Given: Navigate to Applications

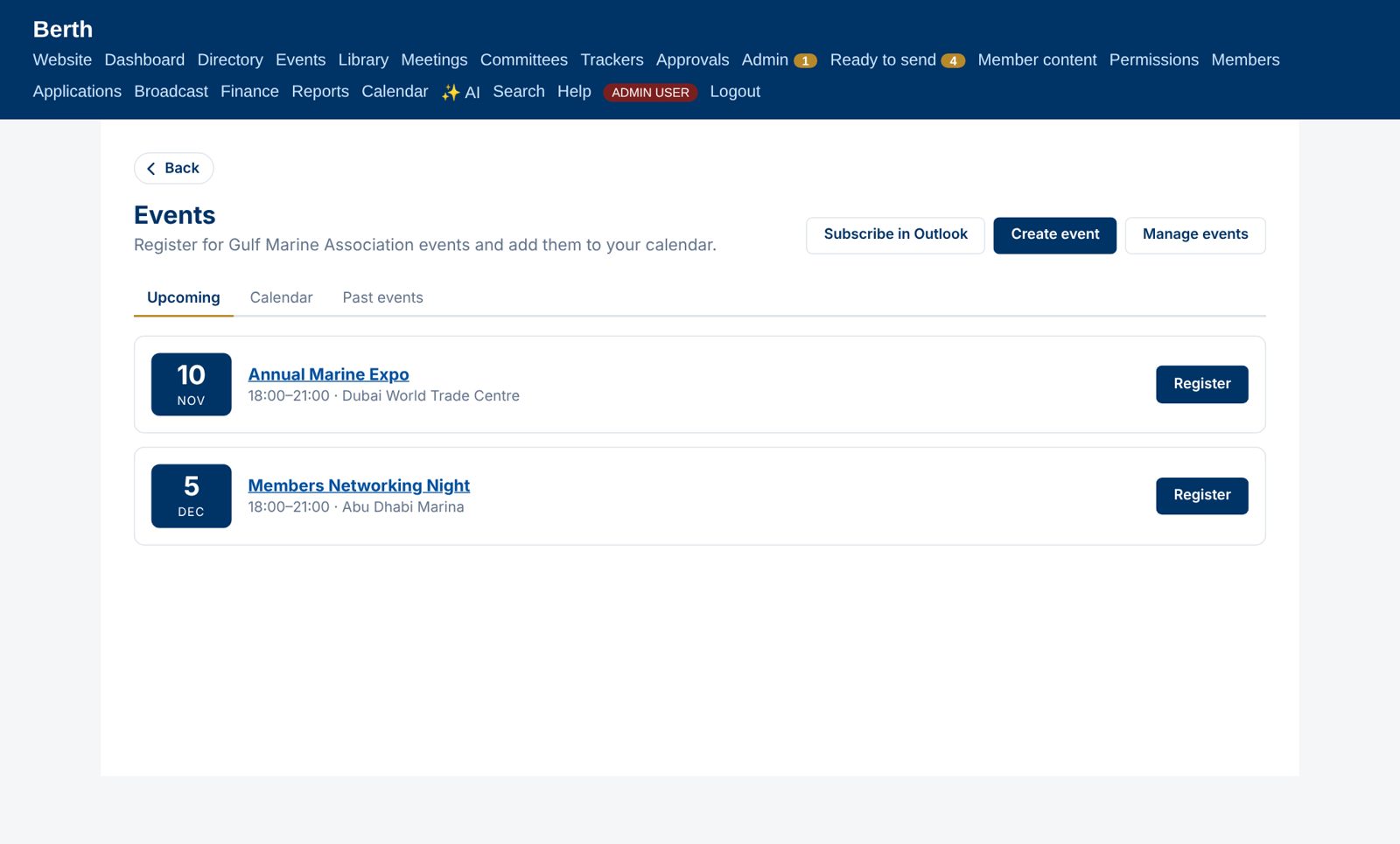Looking at the screenshot, I should (77, 91).
